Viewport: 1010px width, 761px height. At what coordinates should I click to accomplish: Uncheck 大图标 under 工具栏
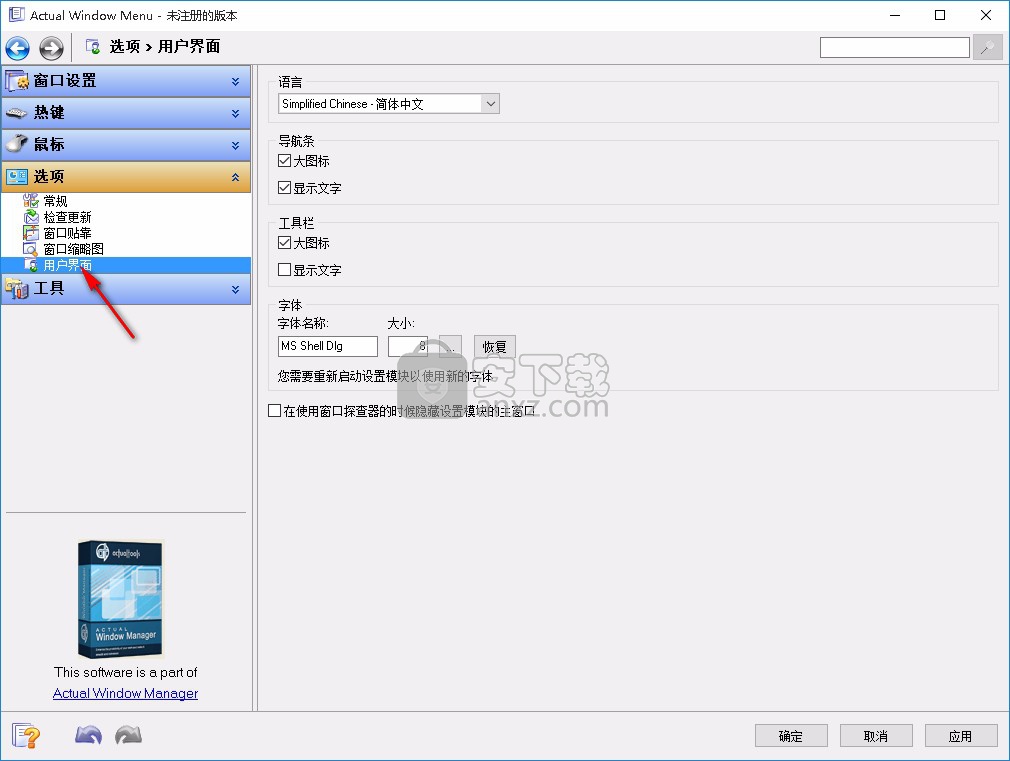[x=284, y=242]
